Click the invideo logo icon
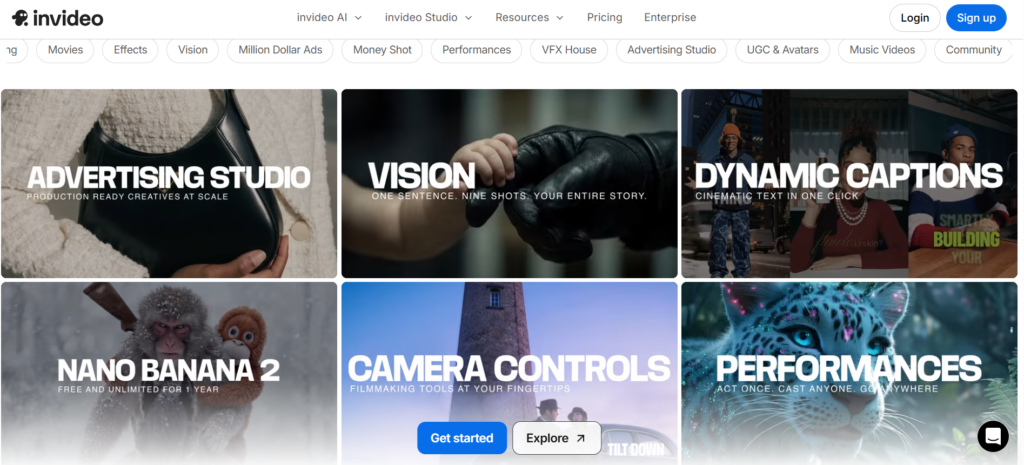The width and height of the screenshot is (1024, 465). (20, 18)
